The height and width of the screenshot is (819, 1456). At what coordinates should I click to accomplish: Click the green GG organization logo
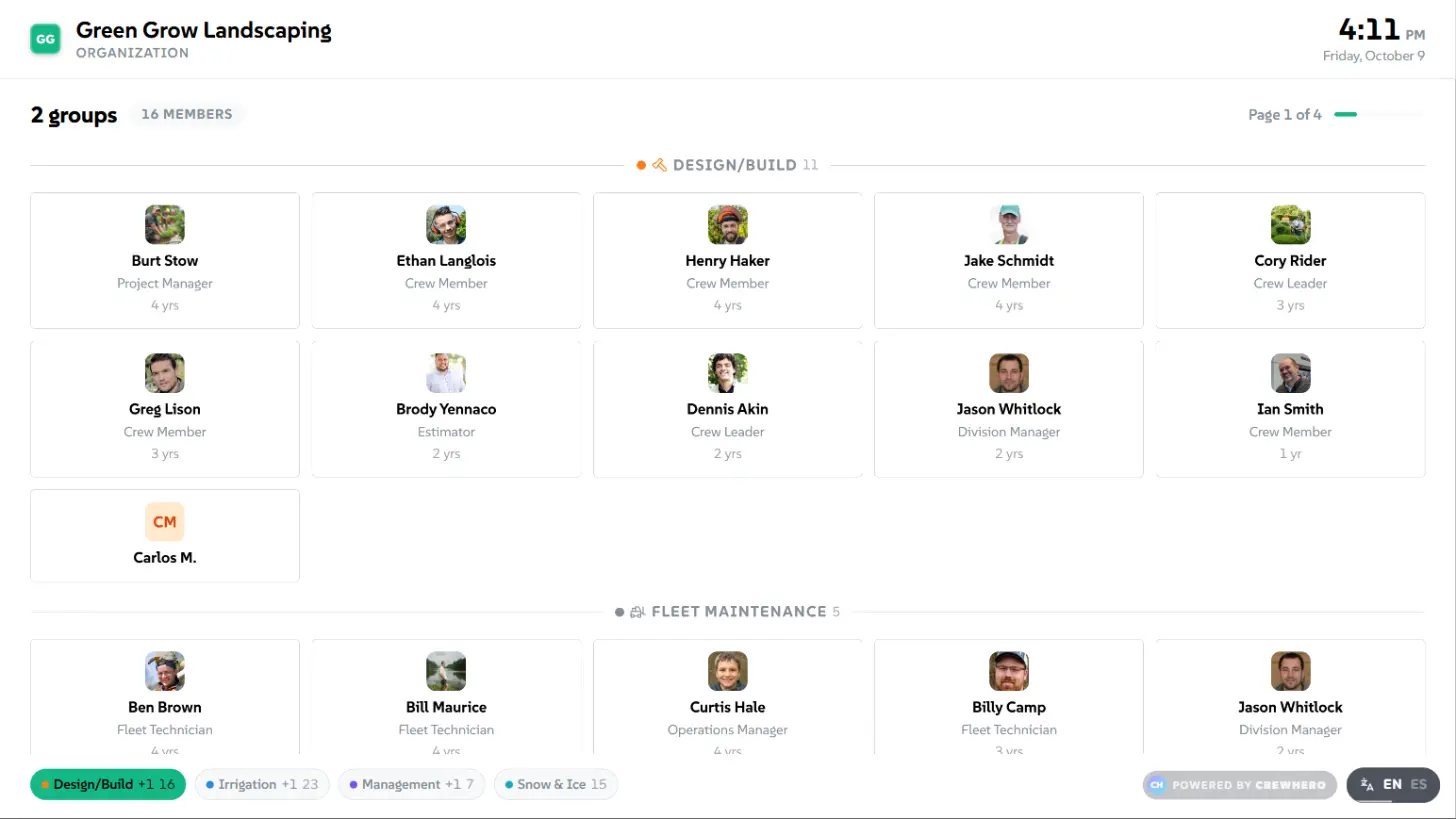[46, 39]
